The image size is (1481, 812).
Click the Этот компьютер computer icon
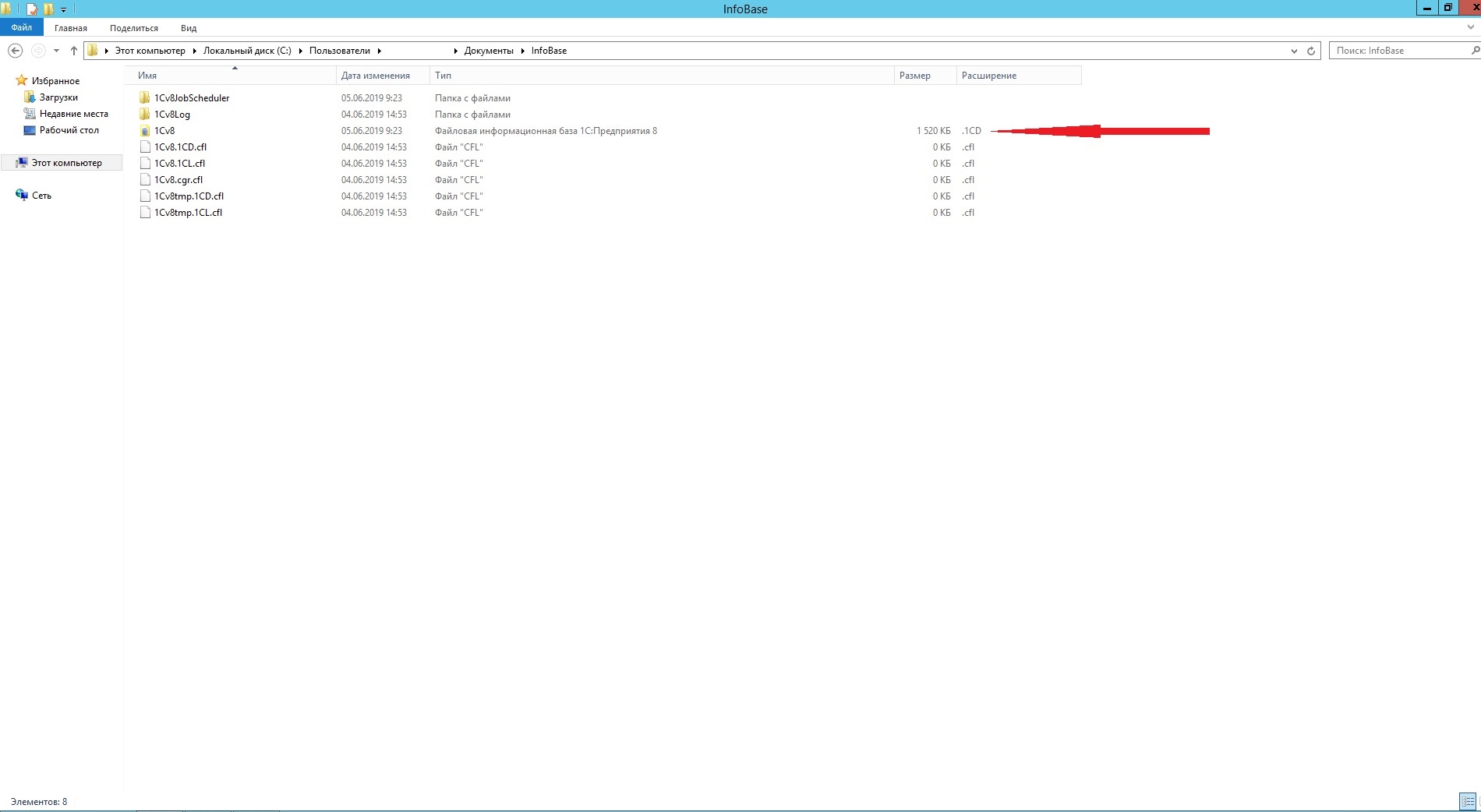click(x=22, y=162)
